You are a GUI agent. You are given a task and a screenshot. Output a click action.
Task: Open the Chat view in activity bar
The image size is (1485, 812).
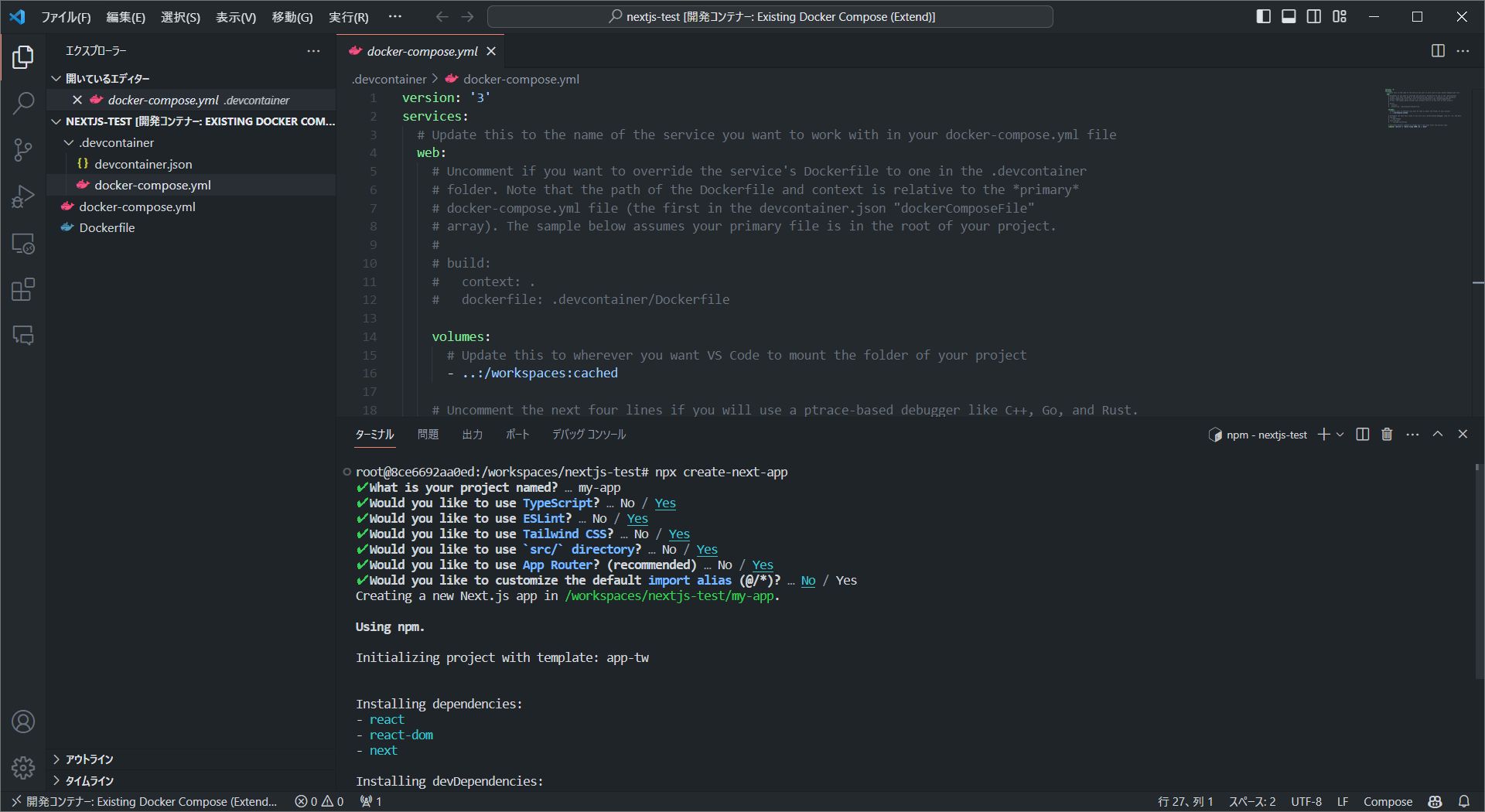pos(23,335)
